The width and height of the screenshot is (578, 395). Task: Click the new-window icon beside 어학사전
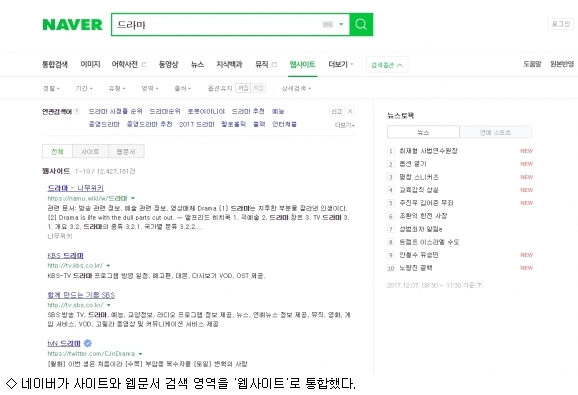(x=144, y=65)
